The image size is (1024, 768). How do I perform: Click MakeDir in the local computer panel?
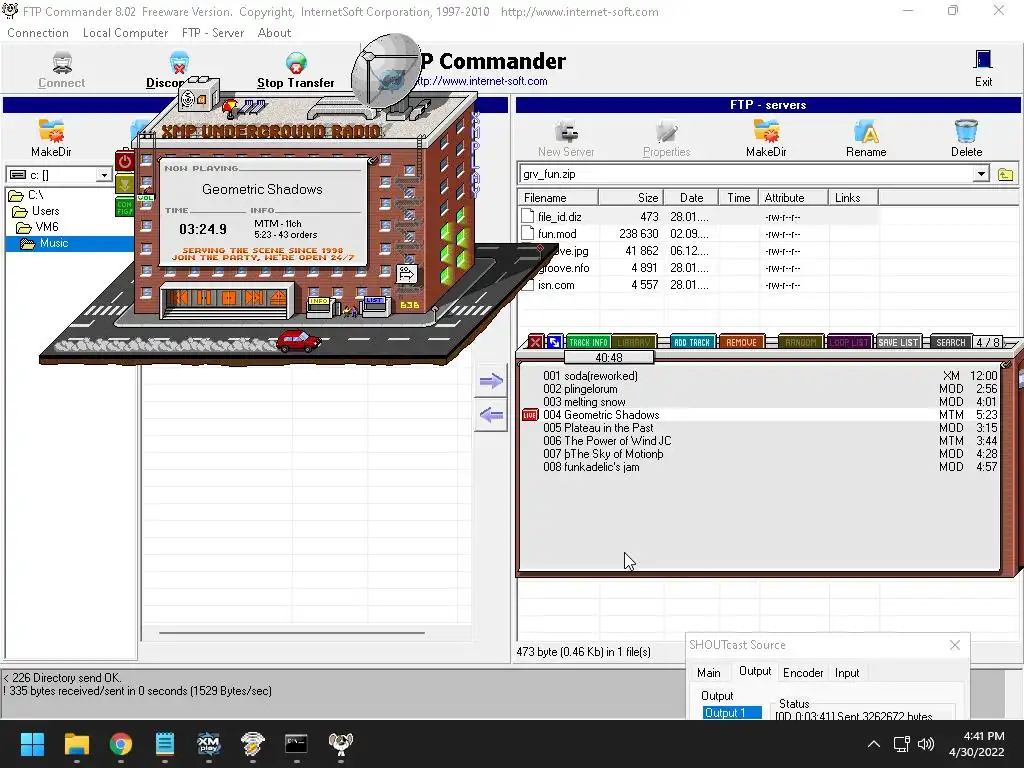pos(51,138)
